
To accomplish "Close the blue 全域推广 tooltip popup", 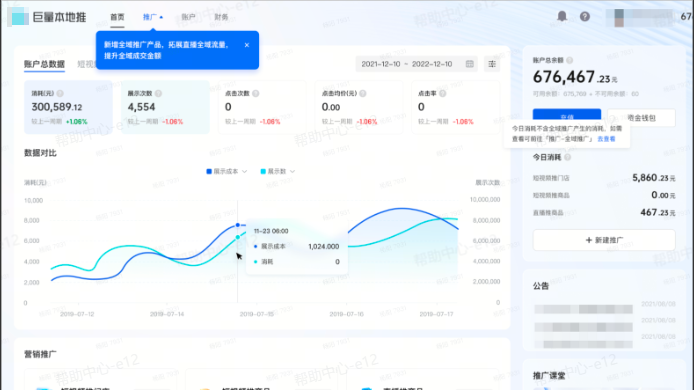I will (247, 45).
